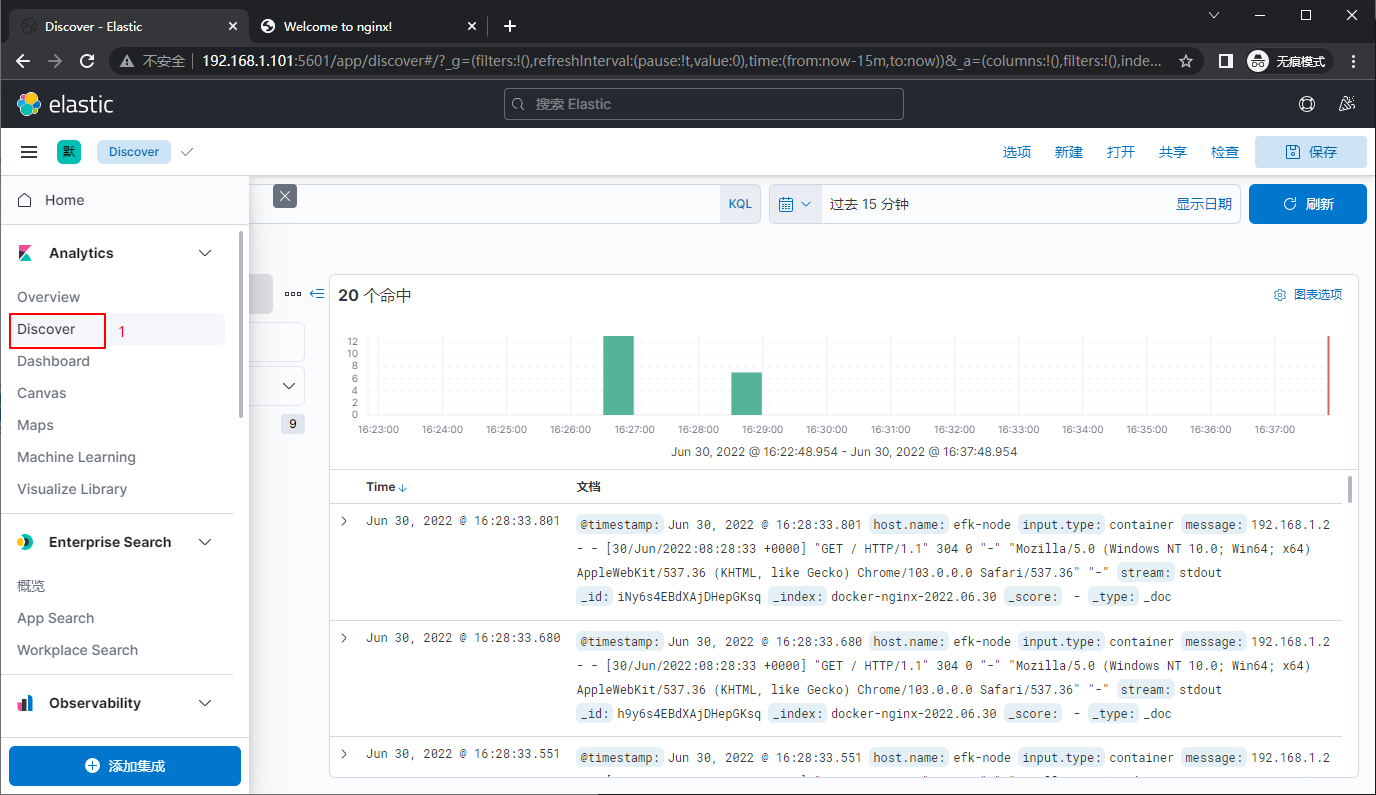The height and width of the screenshot is (795, 1376).
Task: Open the calendar quick menu
Action: (x=795, y=204)
